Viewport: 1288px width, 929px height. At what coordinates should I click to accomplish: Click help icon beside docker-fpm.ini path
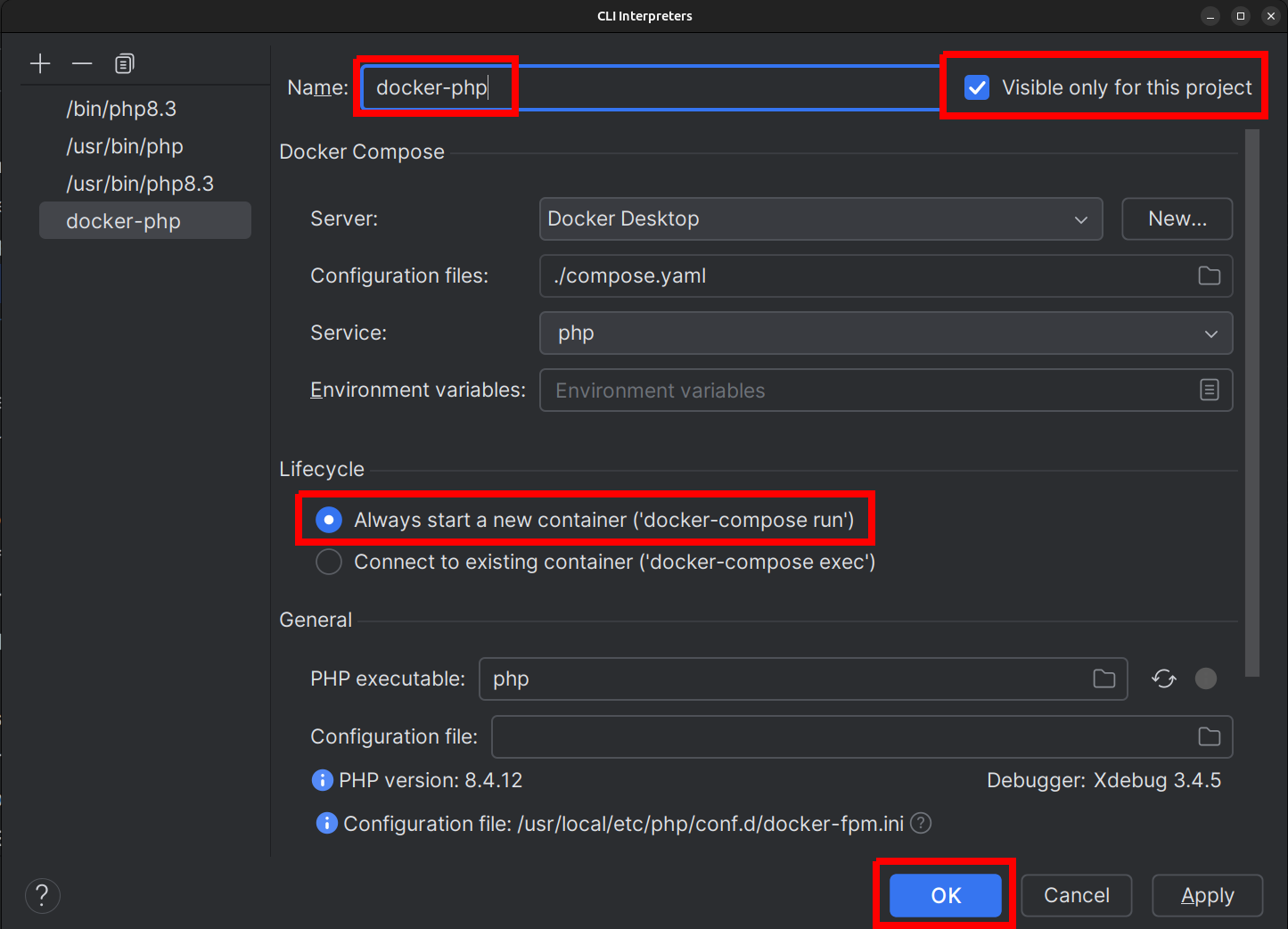[x=921, y=823]
